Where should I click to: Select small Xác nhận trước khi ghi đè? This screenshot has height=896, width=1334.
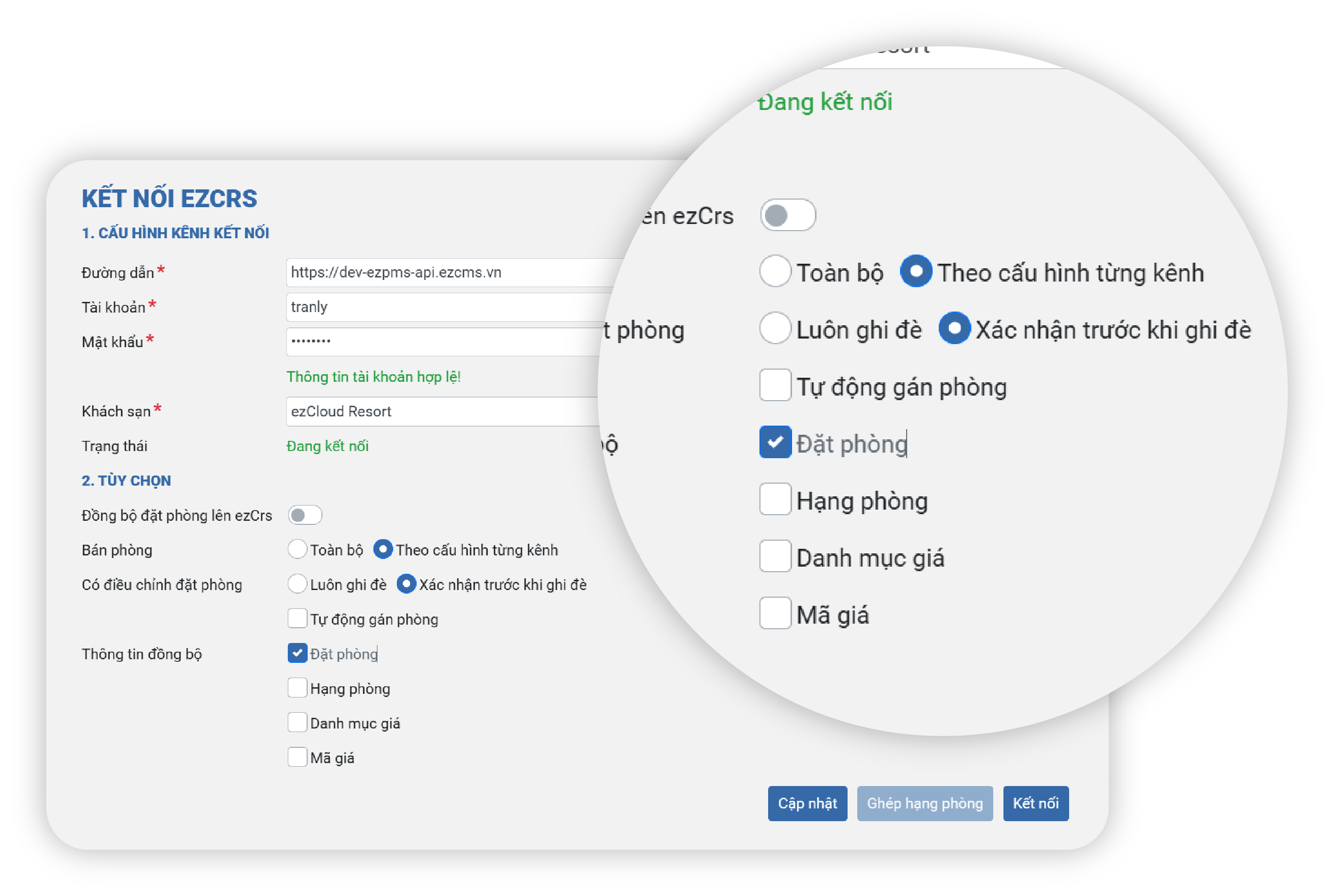coord(406,584)
